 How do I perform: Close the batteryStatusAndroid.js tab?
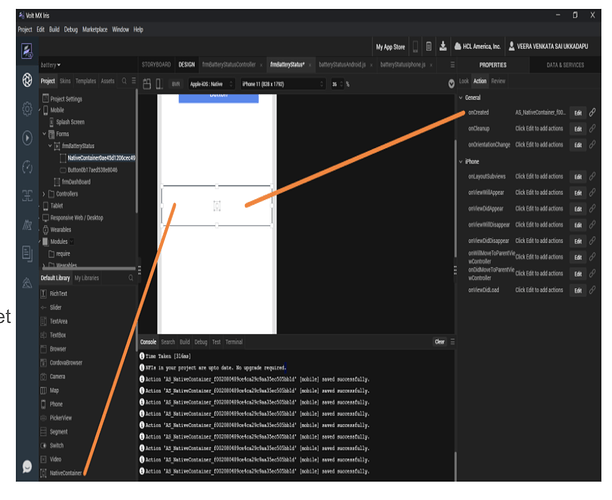(x=371, y=65)
